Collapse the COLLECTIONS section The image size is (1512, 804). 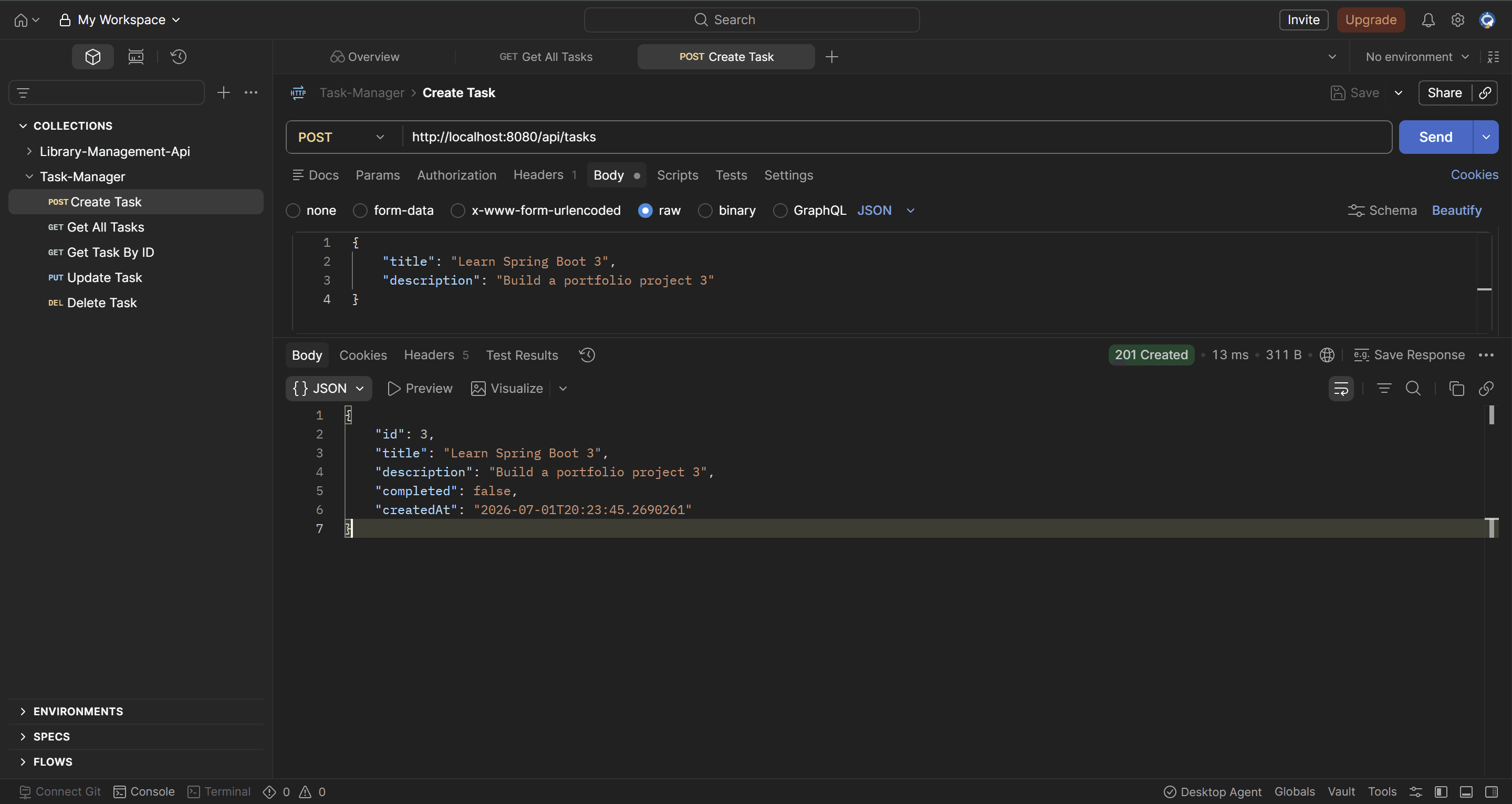point(23,126)
